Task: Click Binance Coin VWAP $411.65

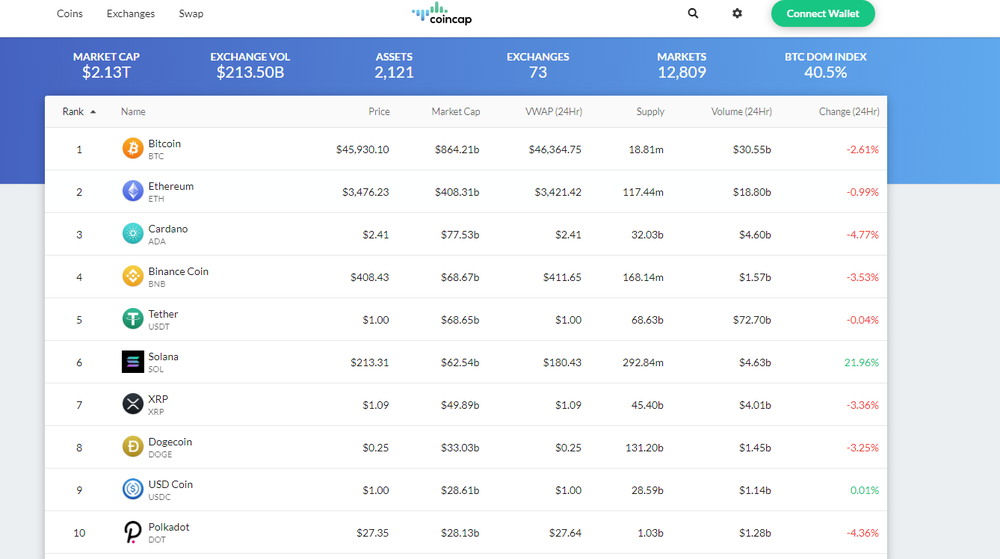Action: [562, 277]
